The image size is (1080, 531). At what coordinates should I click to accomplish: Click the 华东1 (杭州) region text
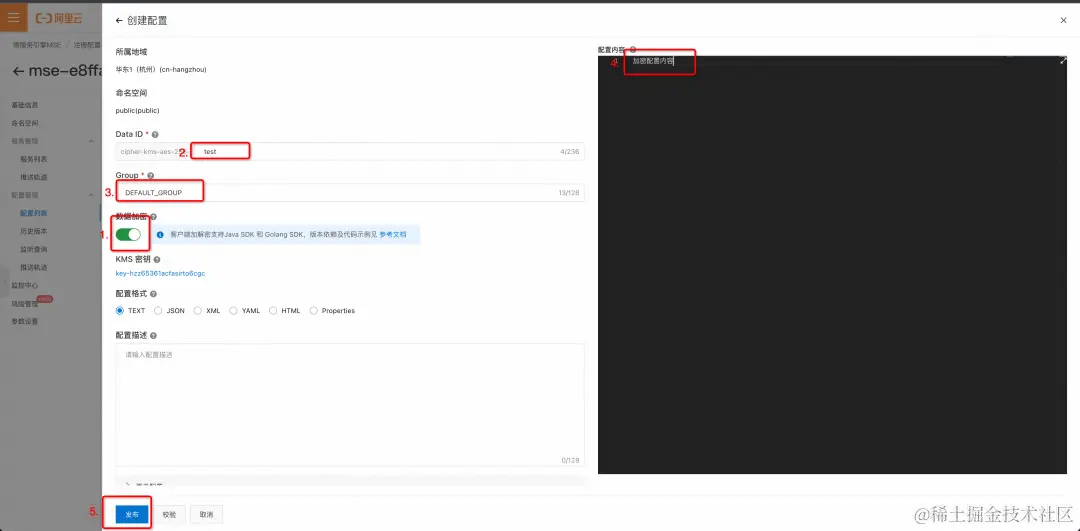click(x=161, y=70)
